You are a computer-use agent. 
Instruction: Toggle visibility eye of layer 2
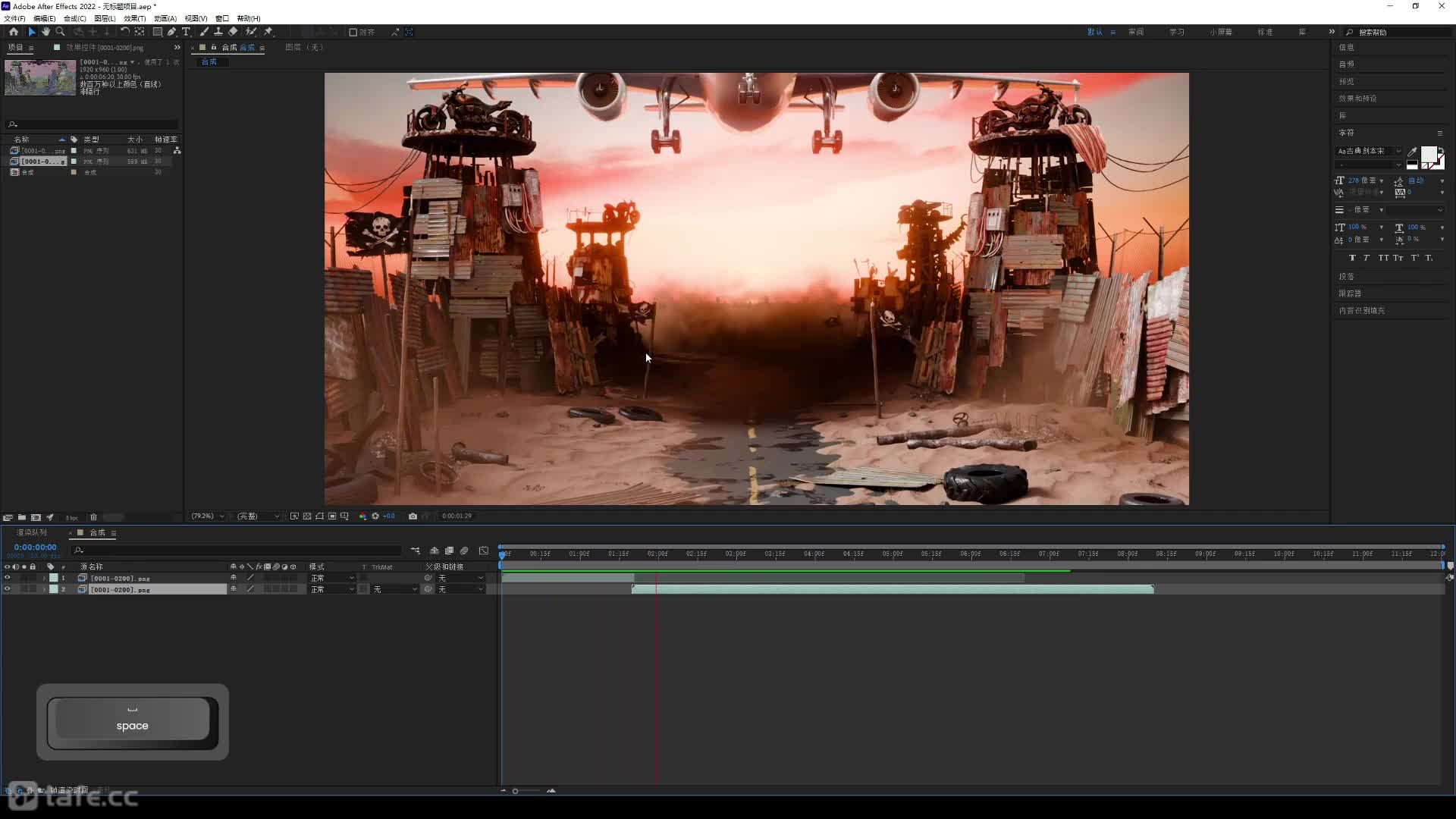(x=8, y=589)
